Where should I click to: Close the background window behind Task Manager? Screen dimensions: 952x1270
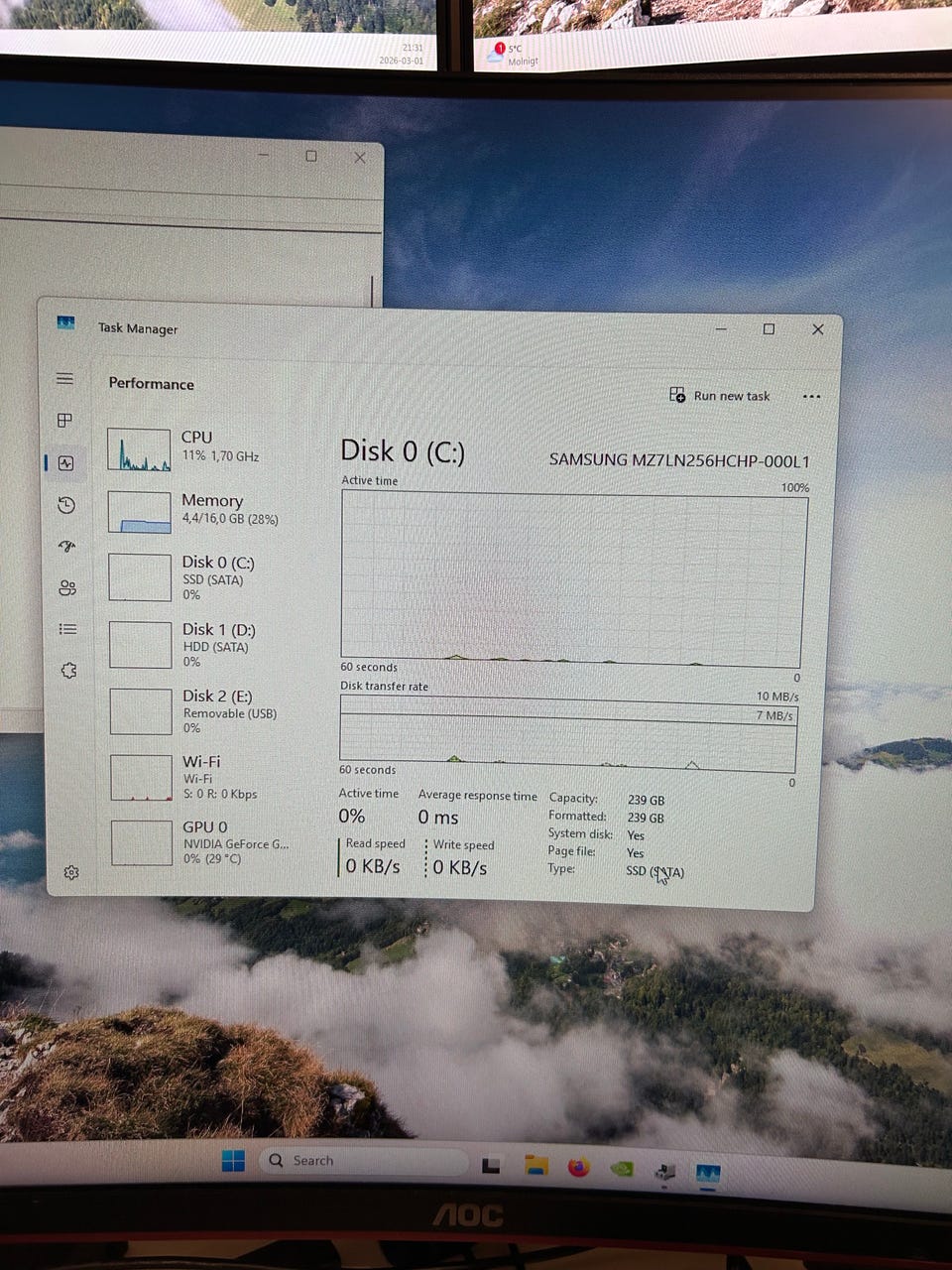tap(360, 157)
